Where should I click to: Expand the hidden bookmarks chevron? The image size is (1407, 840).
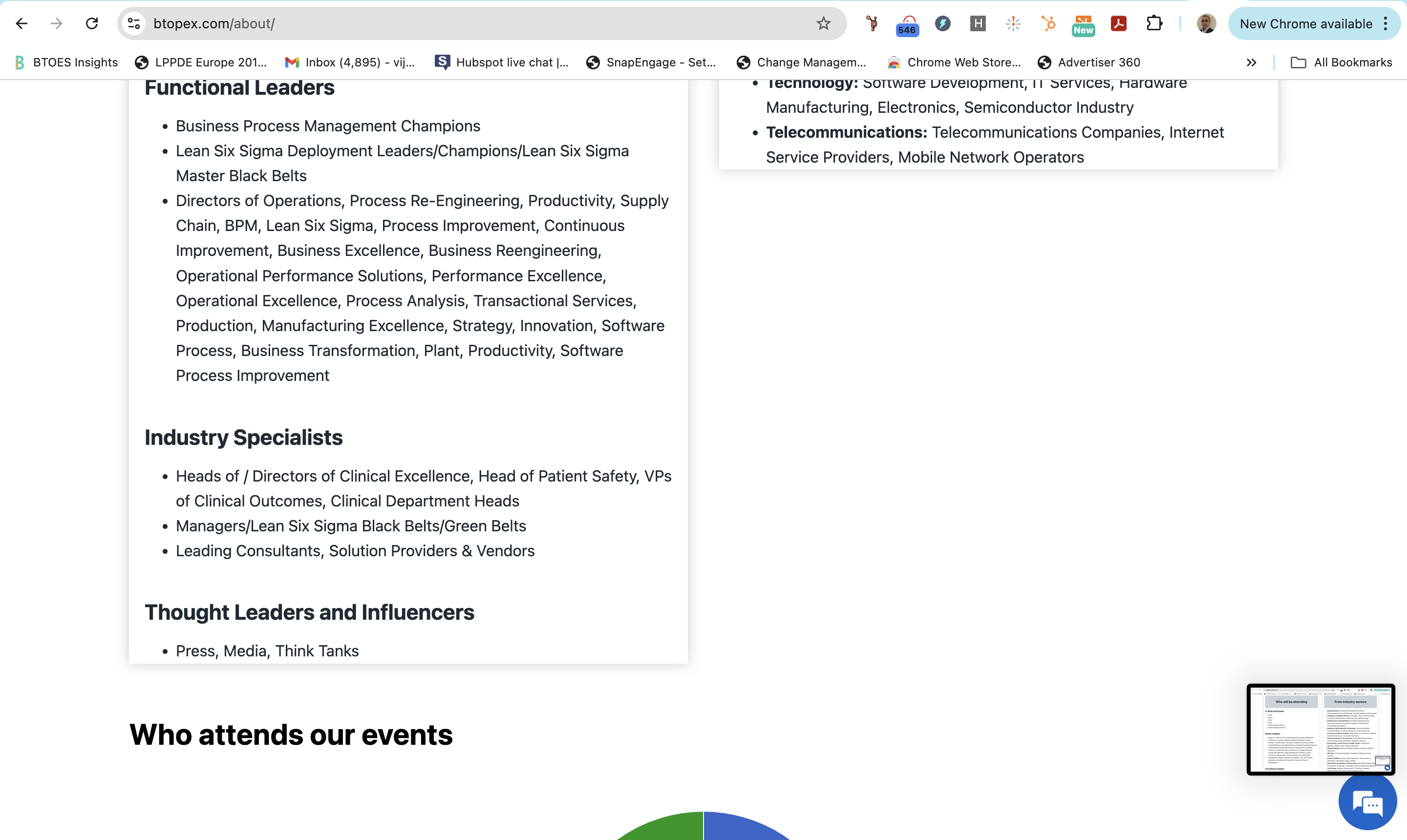[x=1251, y=62]
